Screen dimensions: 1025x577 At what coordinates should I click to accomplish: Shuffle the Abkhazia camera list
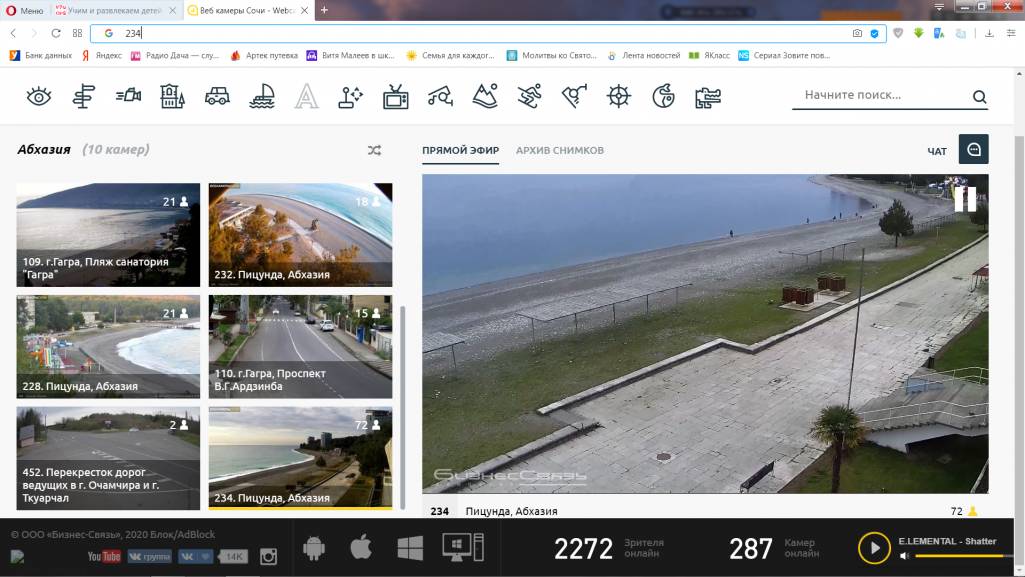pos(374,150)
